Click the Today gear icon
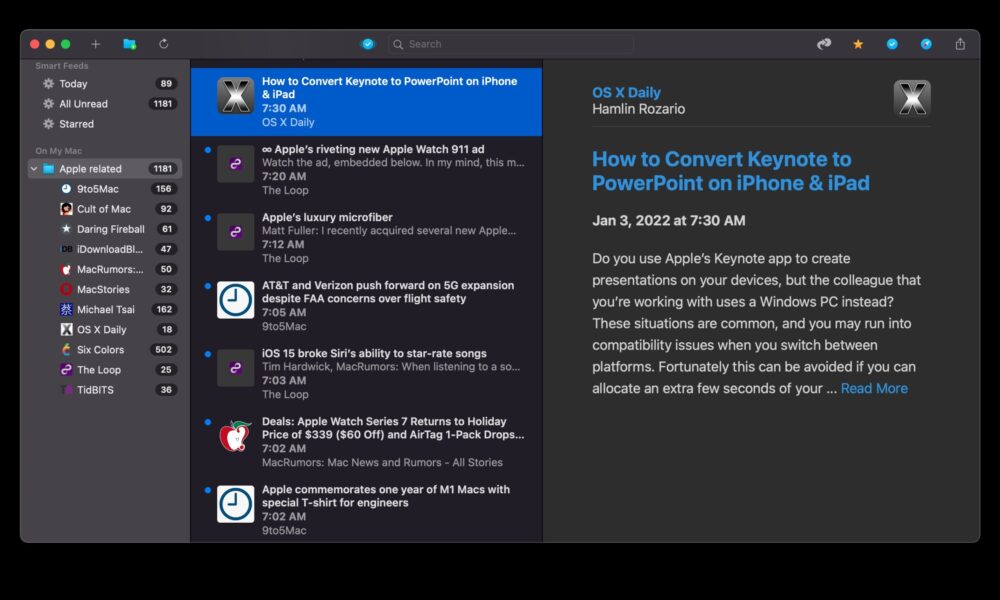The image size is (1000, 600). 48,84
